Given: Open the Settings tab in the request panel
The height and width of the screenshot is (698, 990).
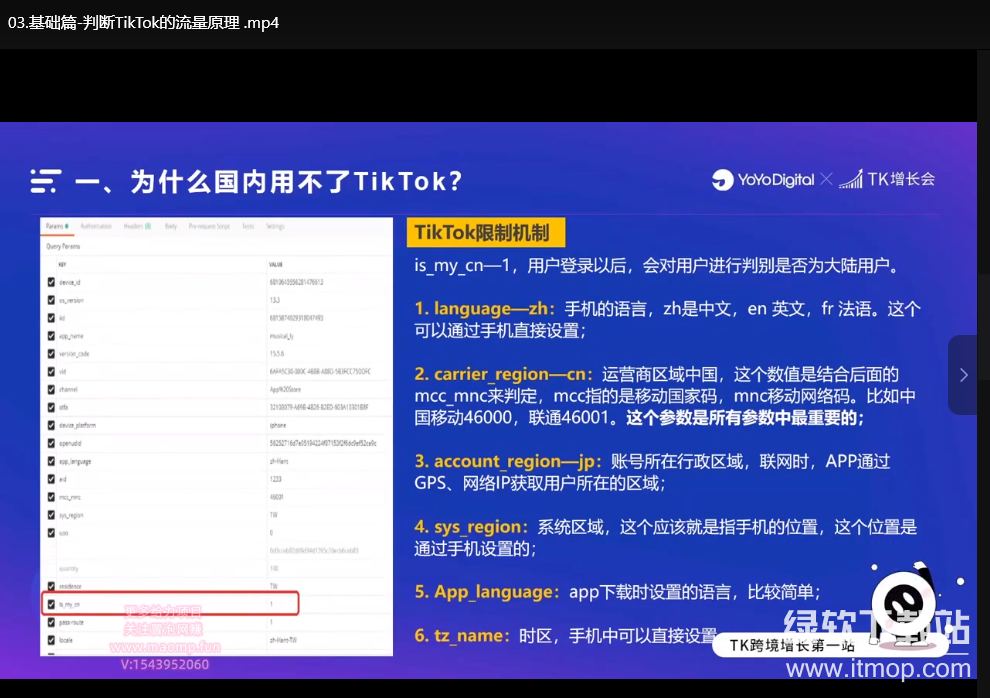Looking at the screenshot, I should [x=275, y=226].
